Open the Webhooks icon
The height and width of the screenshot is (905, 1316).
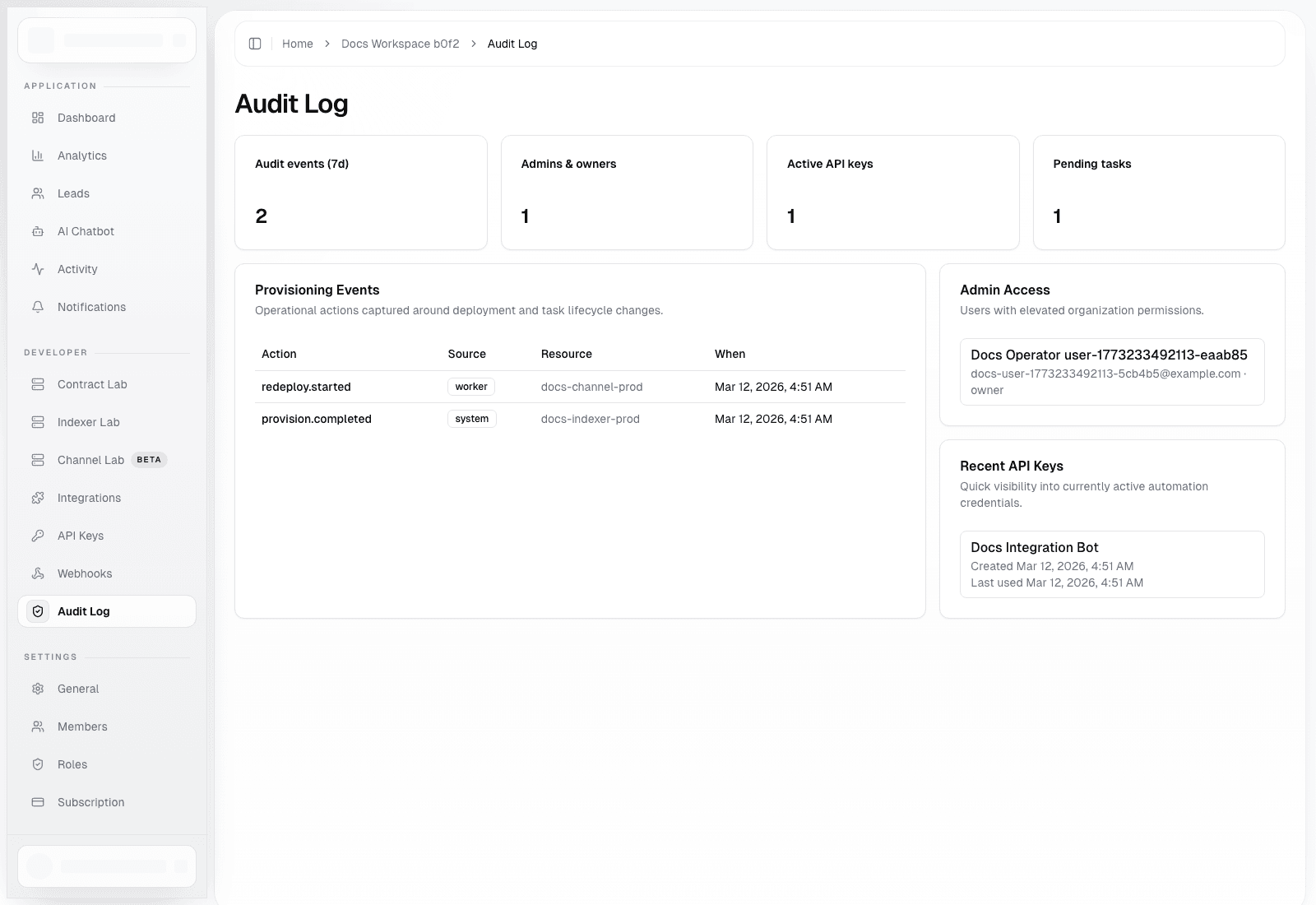(38, 573)
